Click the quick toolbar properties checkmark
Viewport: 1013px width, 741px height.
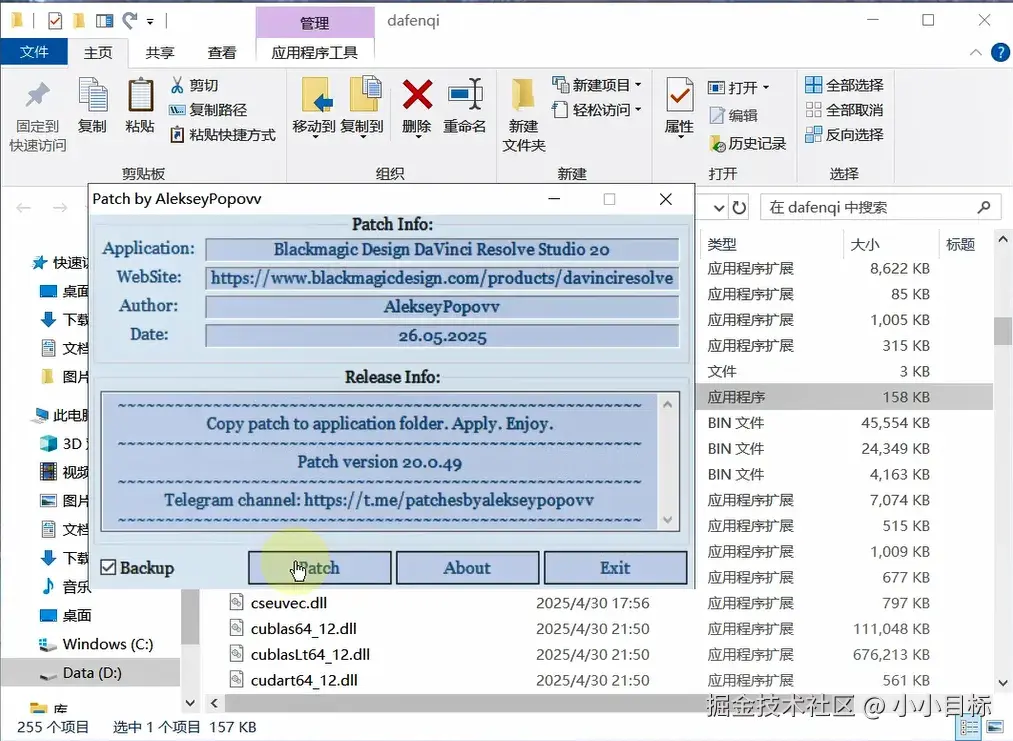(x=55, y=21)
